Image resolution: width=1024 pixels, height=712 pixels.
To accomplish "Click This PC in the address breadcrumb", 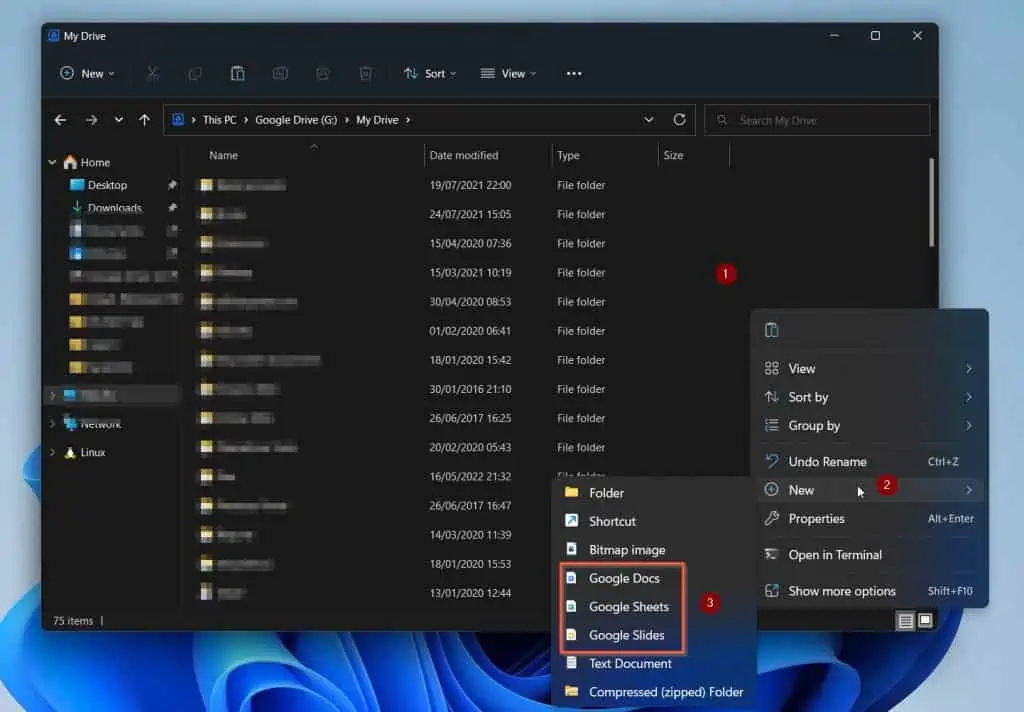I will tap(219, 120).
